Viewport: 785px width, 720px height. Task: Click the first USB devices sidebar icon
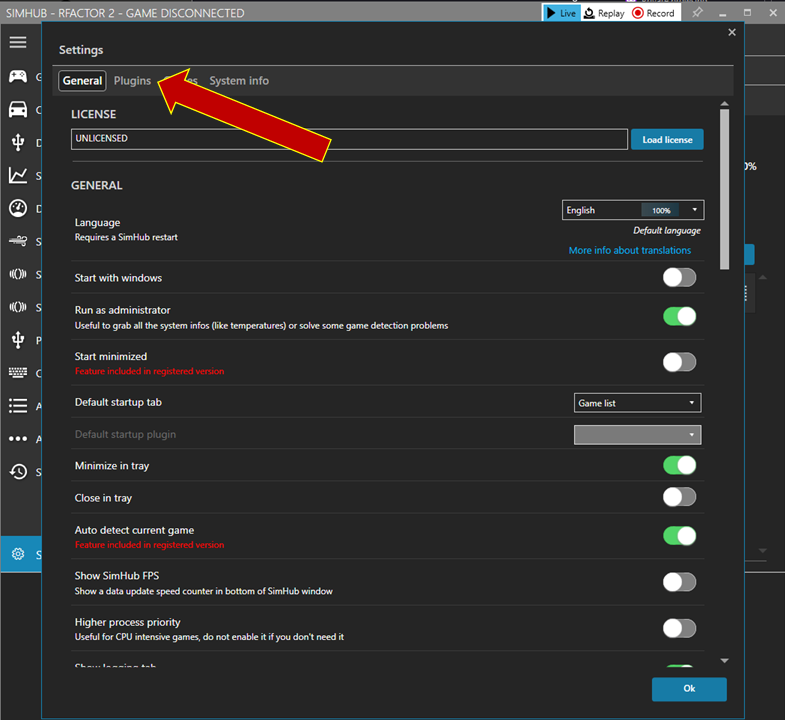tap(18, 142)
